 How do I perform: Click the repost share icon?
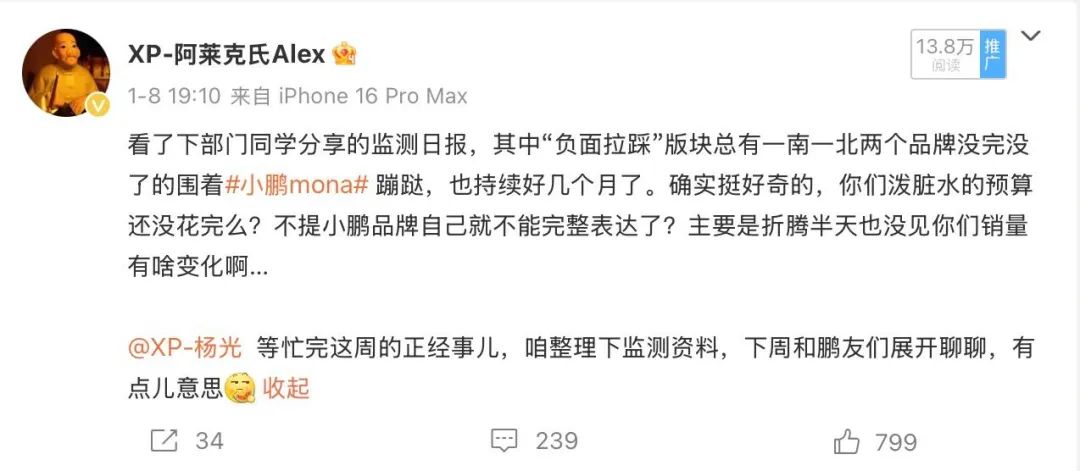tap(164, 441)
